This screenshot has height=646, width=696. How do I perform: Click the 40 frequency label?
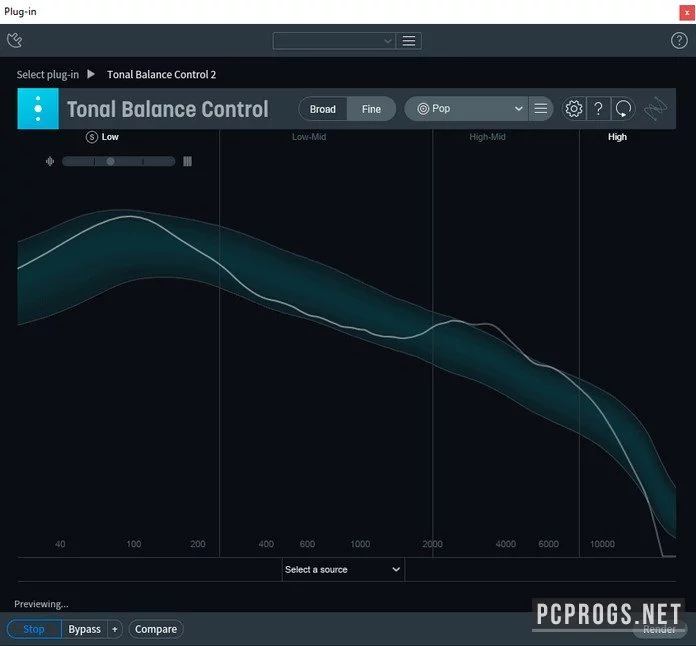click(x=60, y=544)
